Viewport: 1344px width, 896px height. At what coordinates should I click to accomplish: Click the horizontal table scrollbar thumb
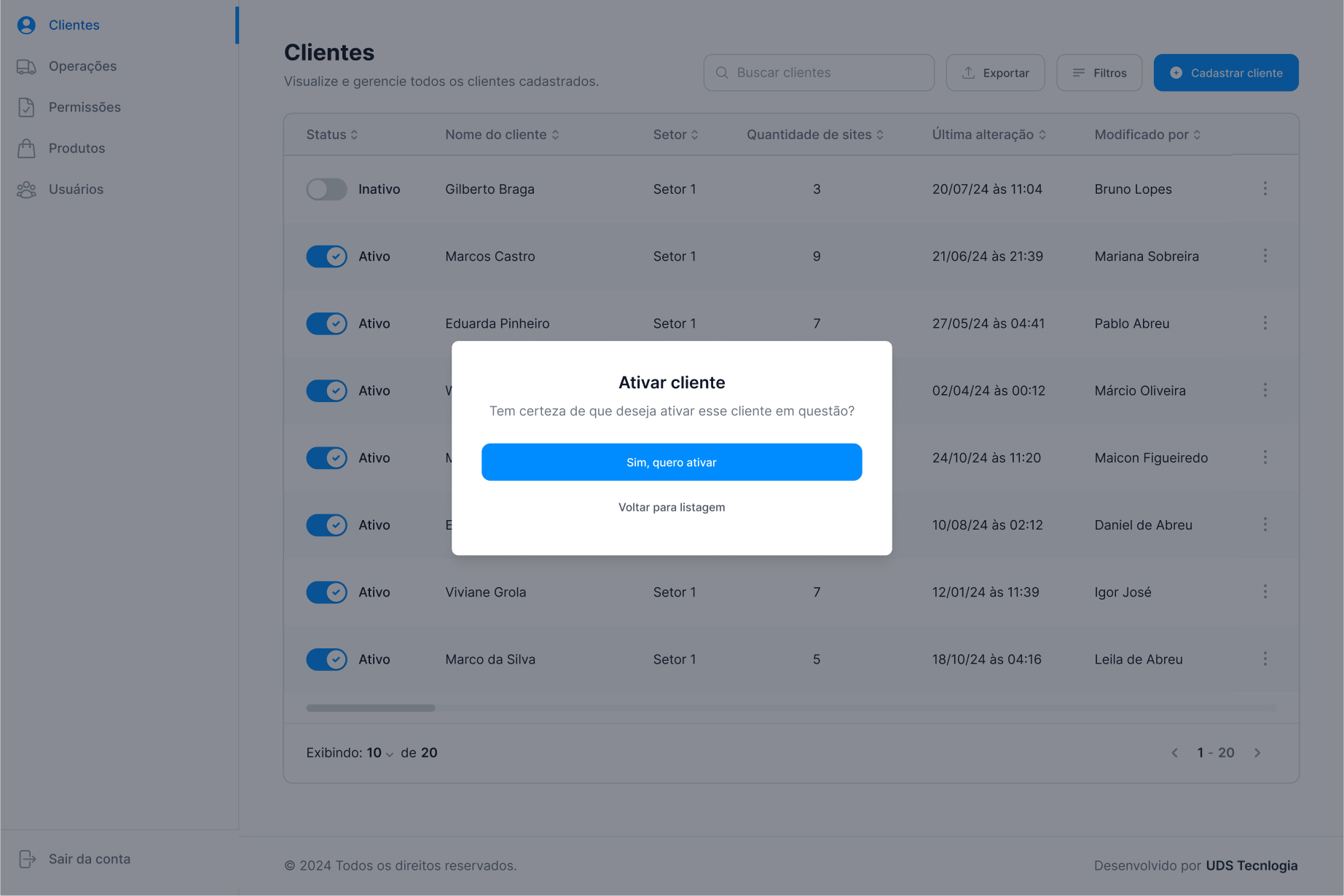(370, 708)
